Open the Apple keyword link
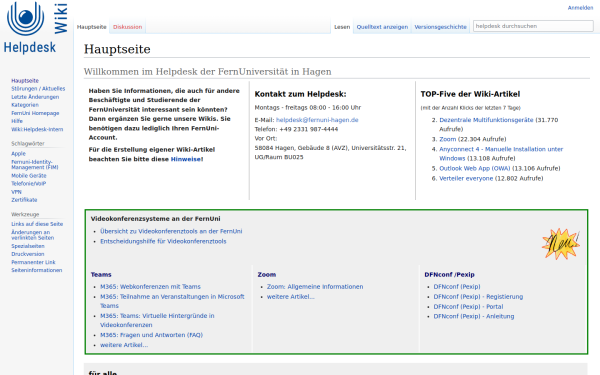The image size is (600, 375). click(x=18, y=153)
